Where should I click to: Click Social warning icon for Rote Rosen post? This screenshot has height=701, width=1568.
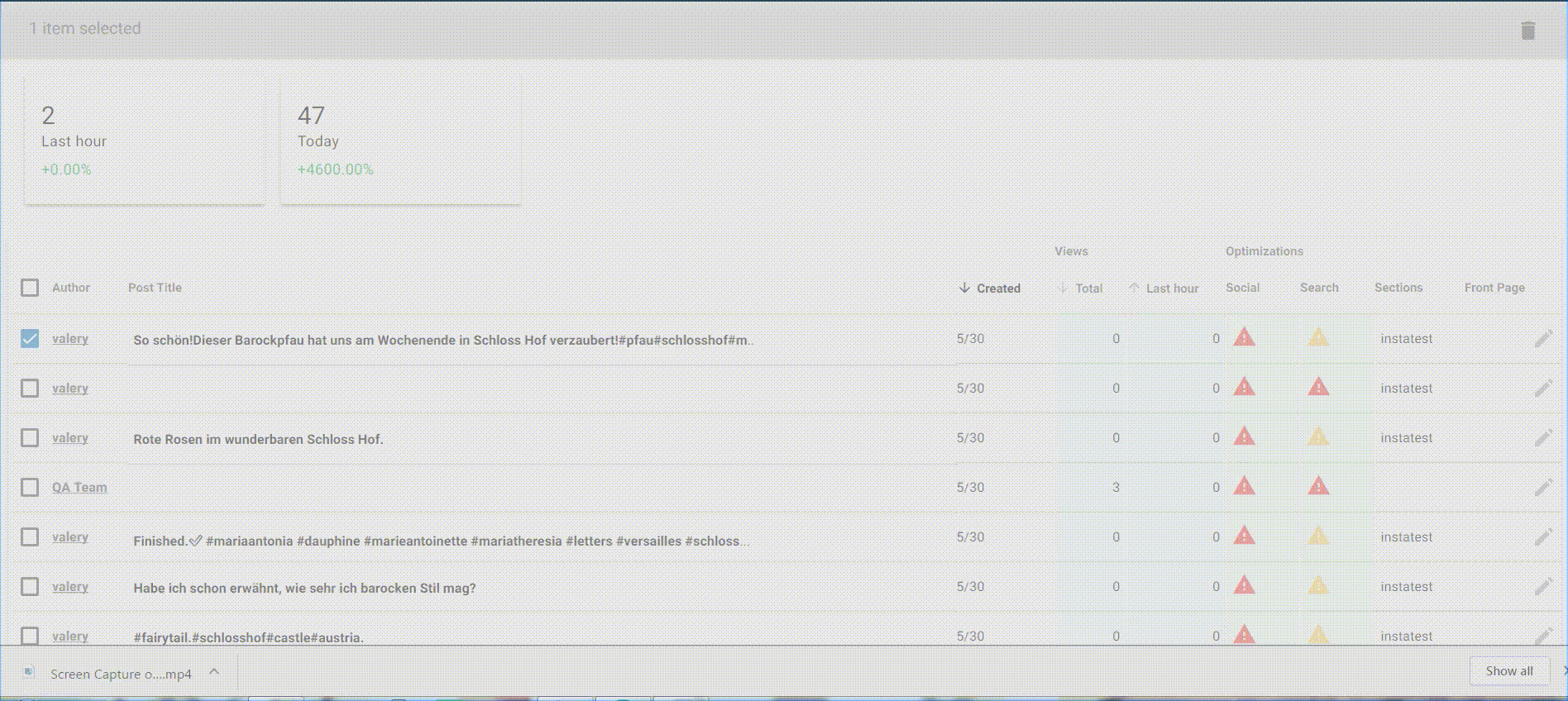coord(1244,436)
